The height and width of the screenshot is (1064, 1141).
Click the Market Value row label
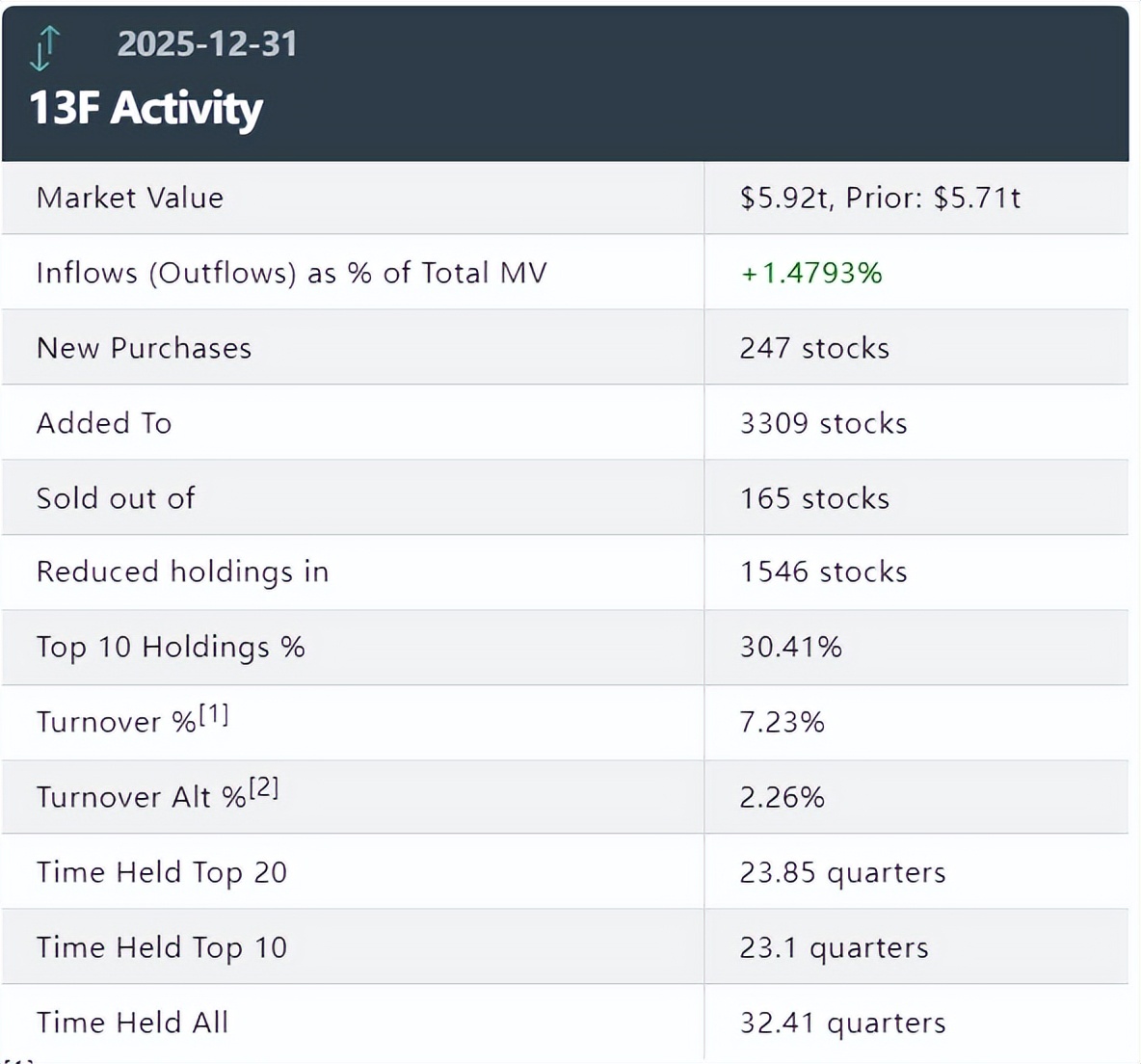point(130,198)
